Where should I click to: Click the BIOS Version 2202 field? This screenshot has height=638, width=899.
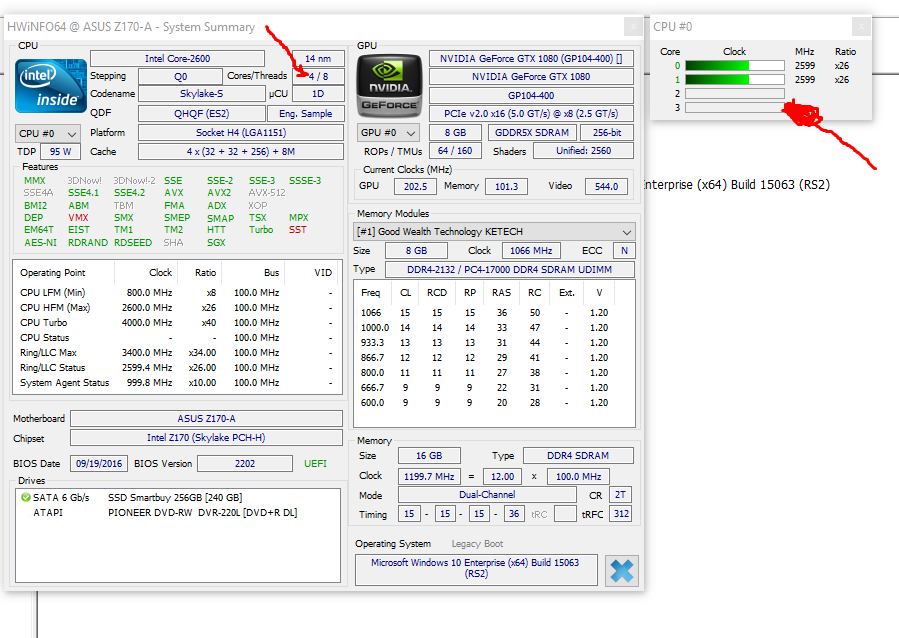[x=245, y=463]
